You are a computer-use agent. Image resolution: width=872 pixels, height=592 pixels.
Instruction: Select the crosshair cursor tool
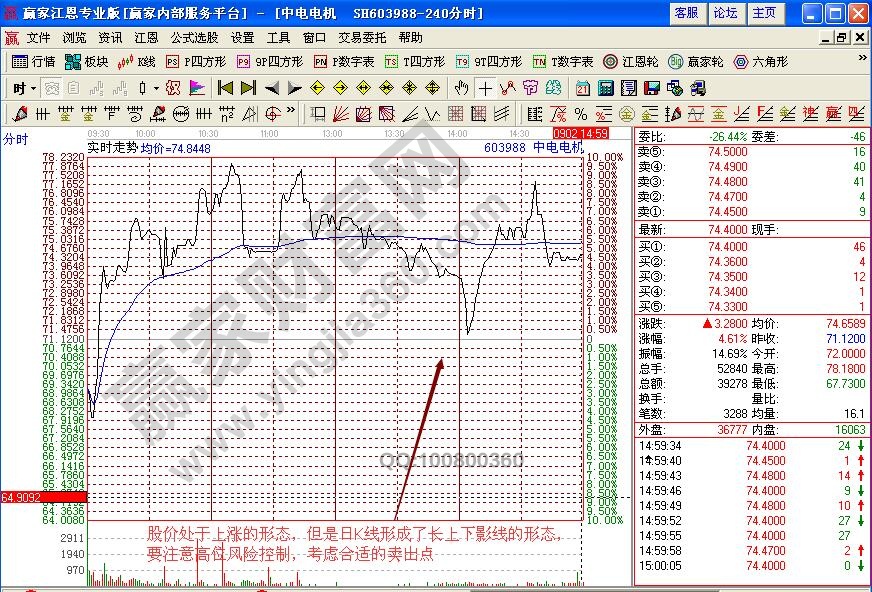(x=484, y=87)
